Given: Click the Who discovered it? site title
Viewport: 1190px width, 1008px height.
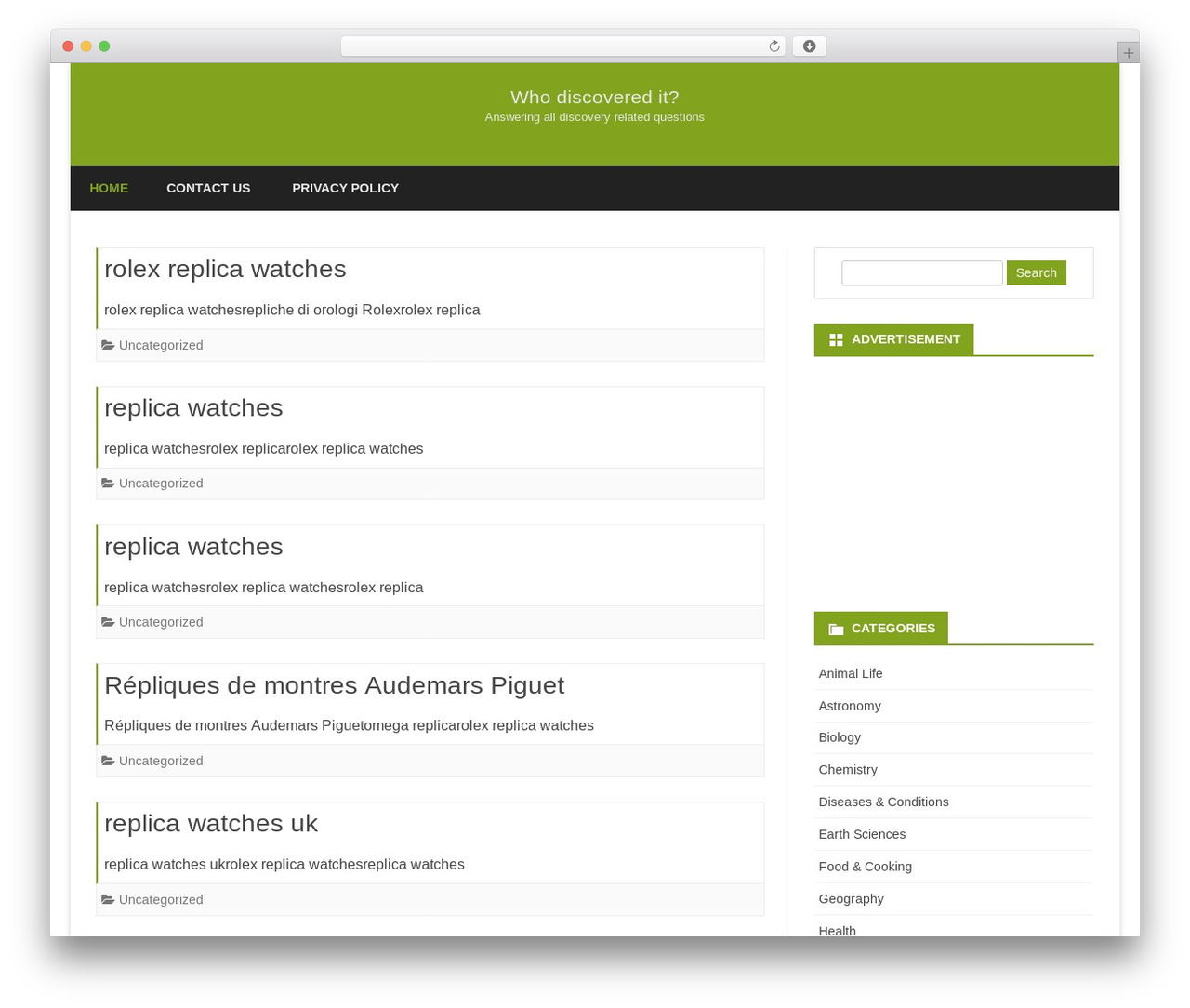Looking at the screenshot, I should coord(595,97).
